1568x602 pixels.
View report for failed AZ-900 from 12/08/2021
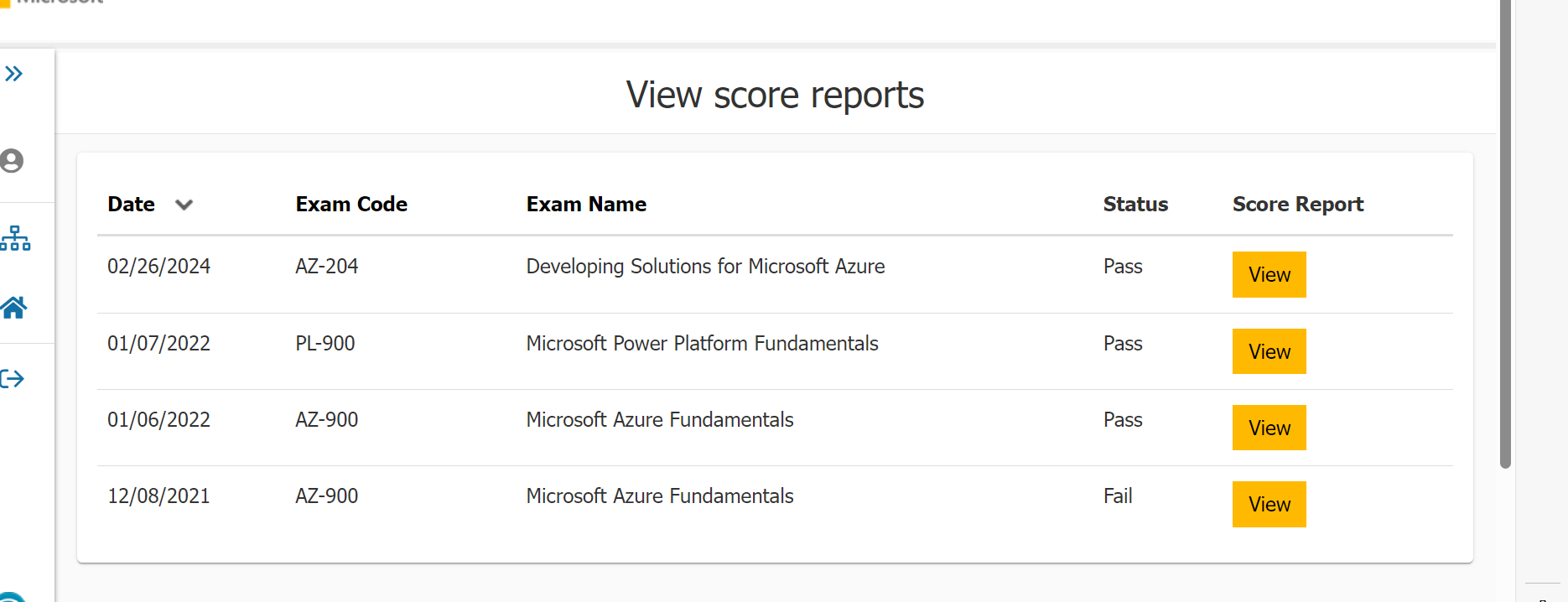(1269, 504)
